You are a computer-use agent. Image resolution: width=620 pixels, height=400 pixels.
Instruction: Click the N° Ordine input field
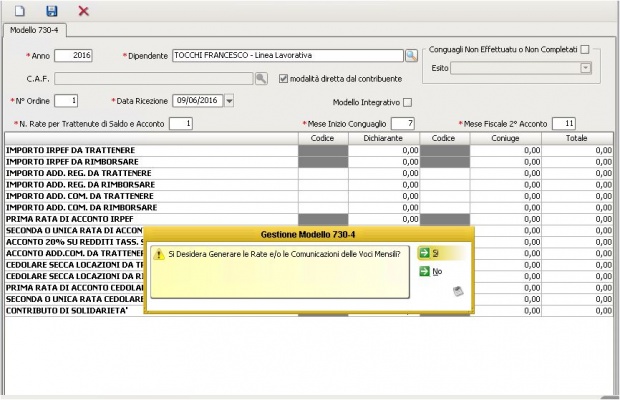click(x=66, y=100)
